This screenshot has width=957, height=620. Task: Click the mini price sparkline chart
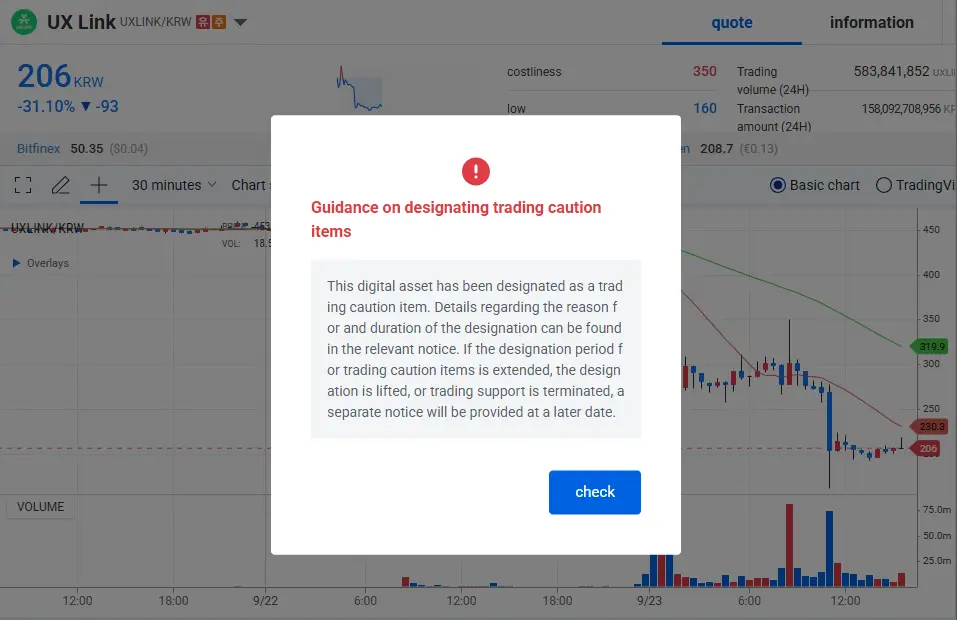tap(360, 90)
